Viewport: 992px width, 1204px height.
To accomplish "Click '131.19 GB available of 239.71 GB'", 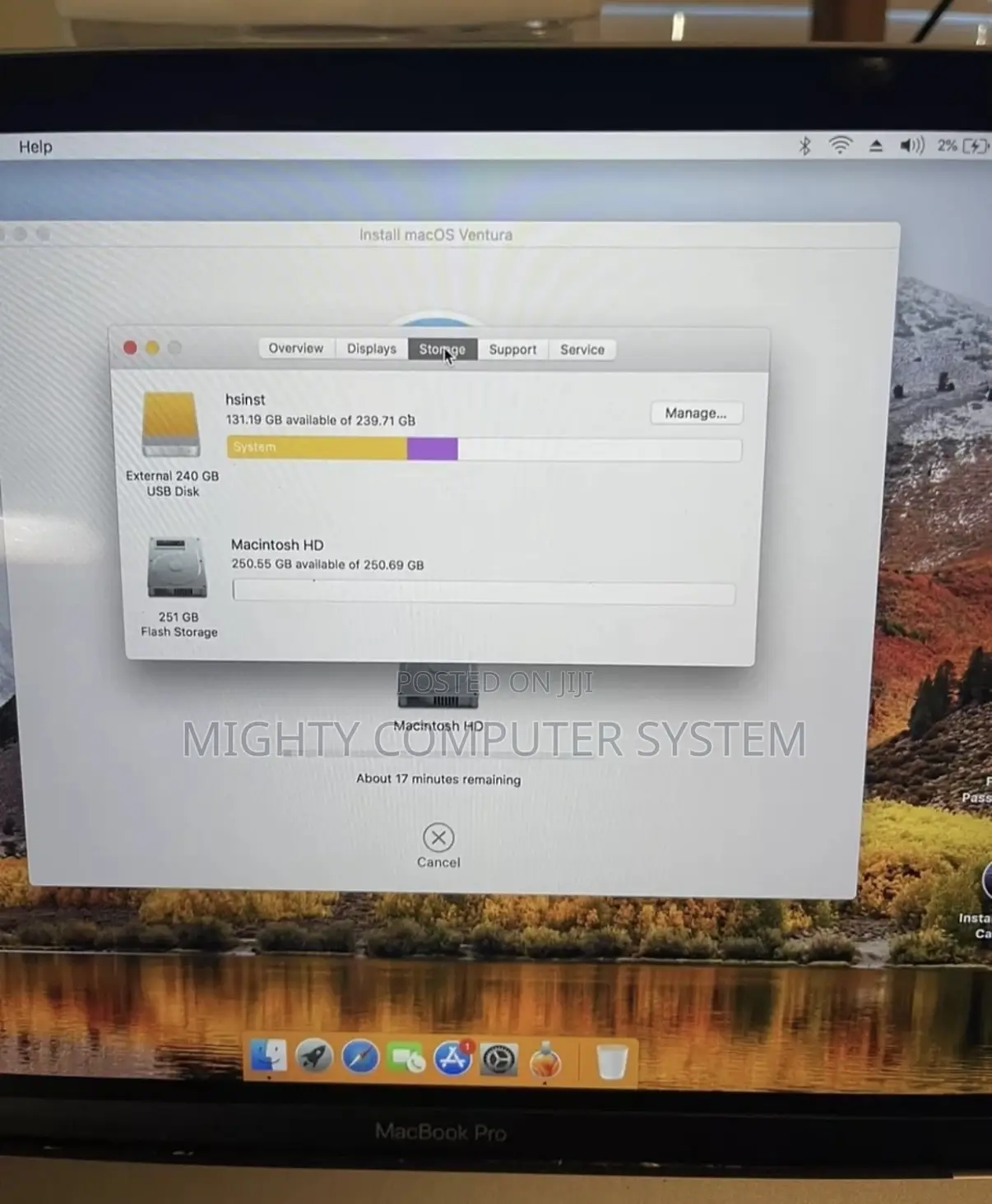I will [x=321, y=420].
